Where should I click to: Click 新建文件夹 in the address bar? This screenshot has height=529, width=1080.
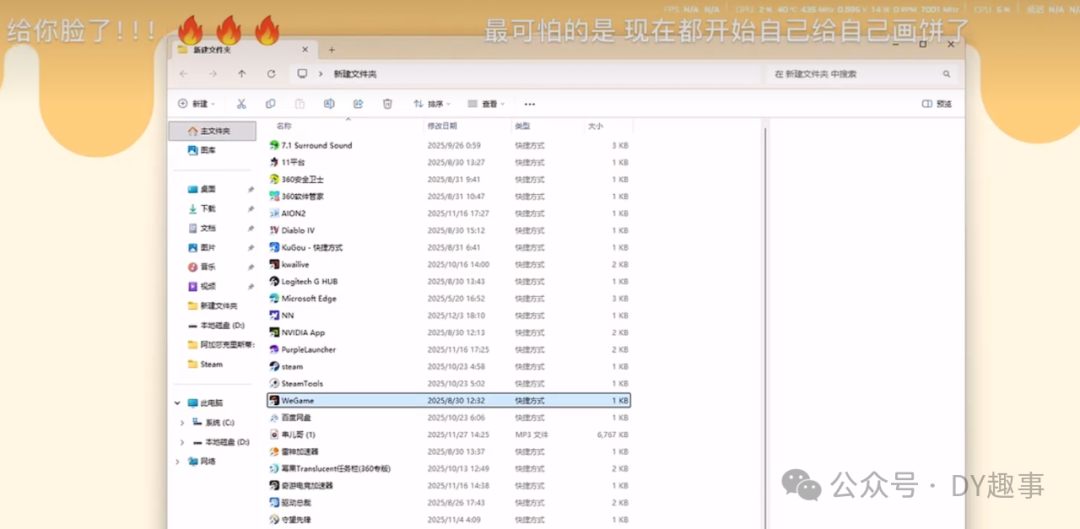[x=355, y=74]
